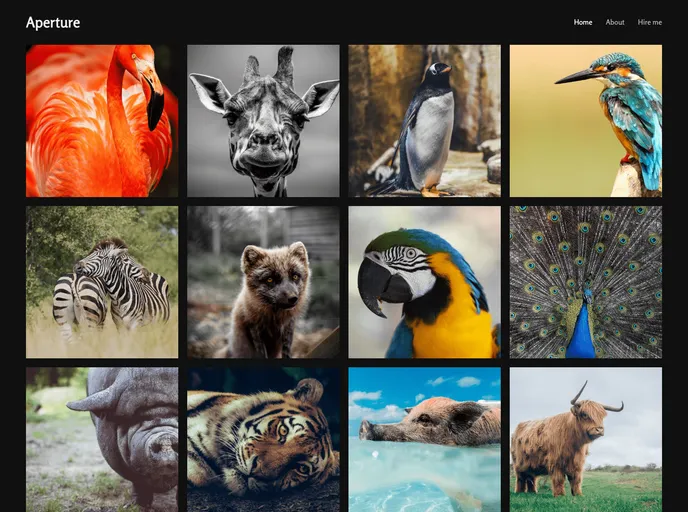The image size is (688, 512).
Task: Click the Aperture site logo
Action: pos(53,22)
